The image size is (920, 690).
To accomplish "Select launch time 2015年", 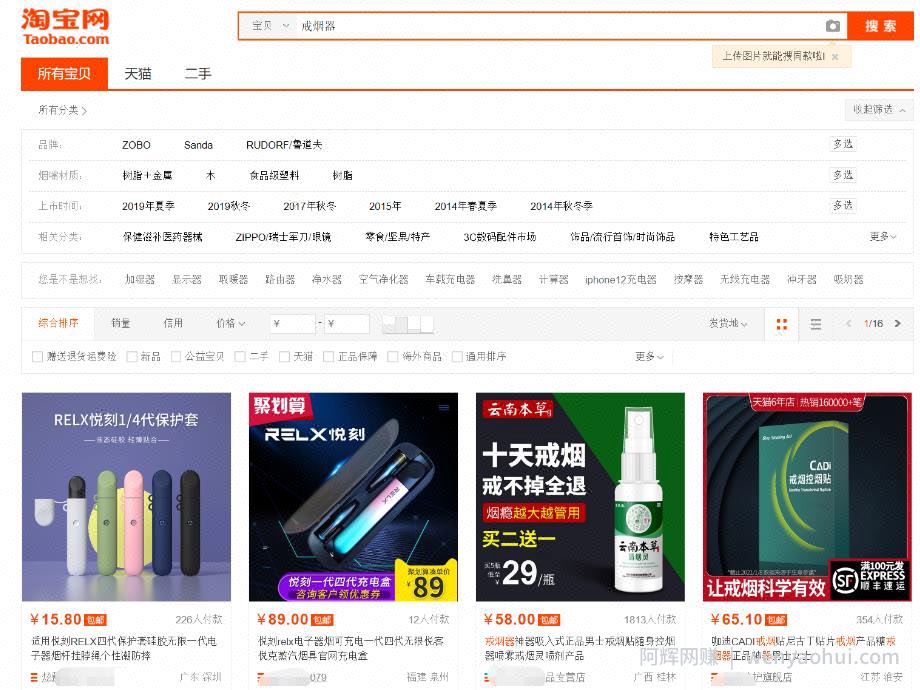I will 385,206.
